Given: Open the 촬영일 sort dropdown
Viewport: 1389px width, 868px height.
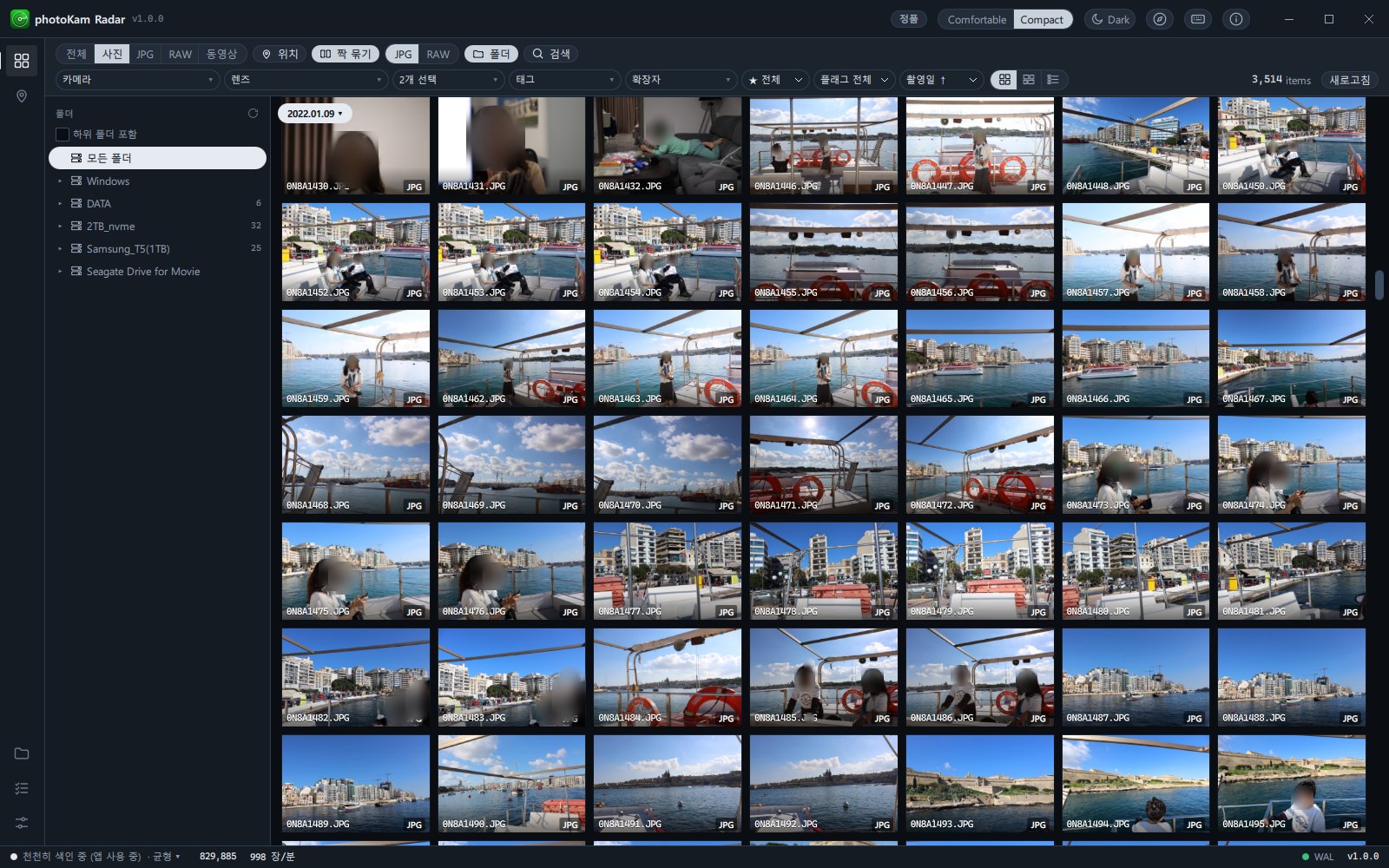Looking at the screenshot, I should coord(941,80).
